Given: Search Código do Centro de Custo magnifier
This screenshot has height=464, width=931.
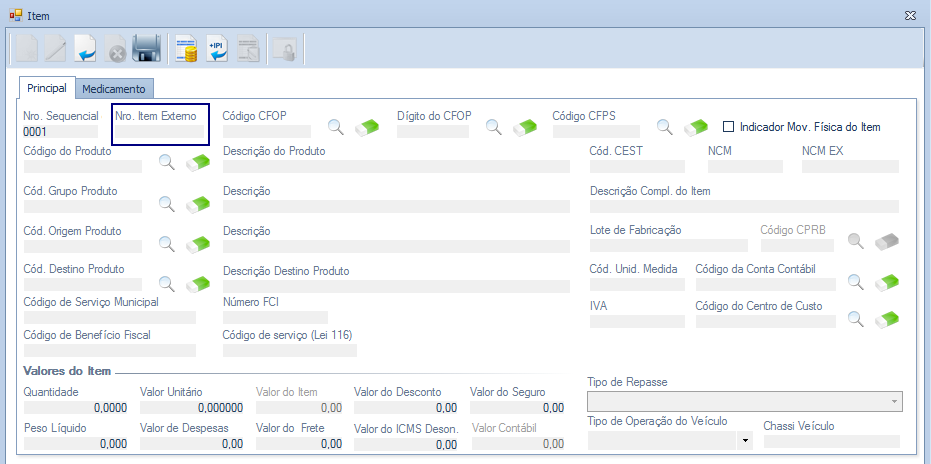Looking at the screenshot, I should coord(856,318).
